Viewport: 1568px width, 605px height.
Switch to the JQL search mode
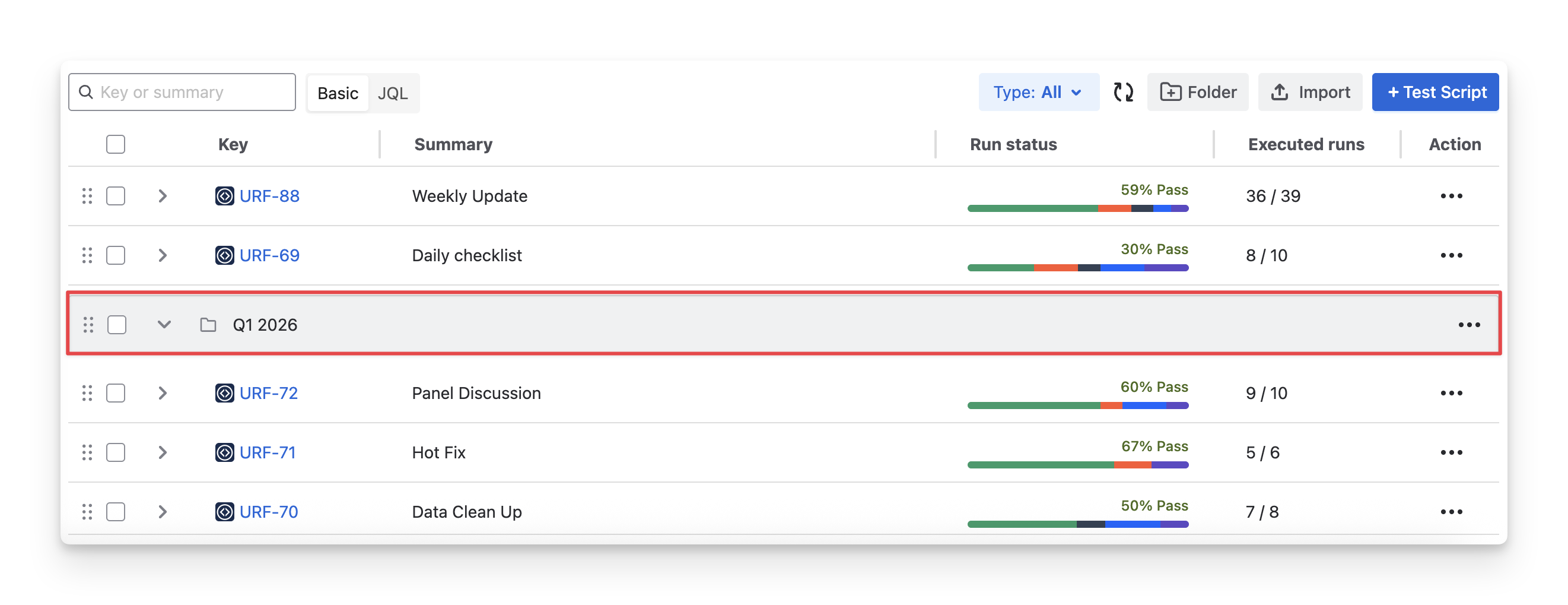tap(393, 93)
